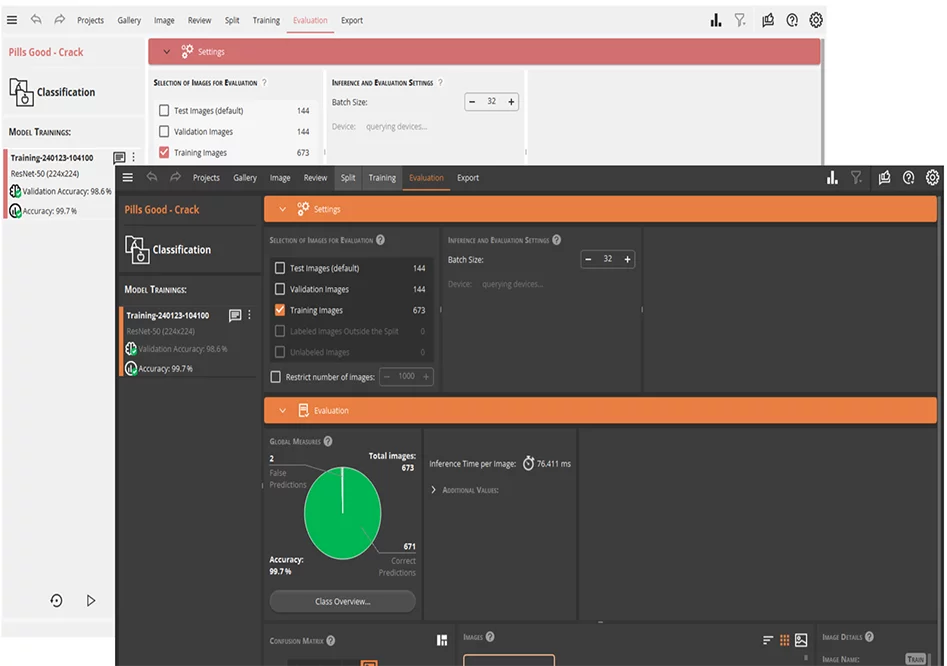Image resolution: width=947 pixels, height=666 pixels.
Task: Open the comment icon for the dark window training
Action: pyautogui.click(x=235, y=316)
